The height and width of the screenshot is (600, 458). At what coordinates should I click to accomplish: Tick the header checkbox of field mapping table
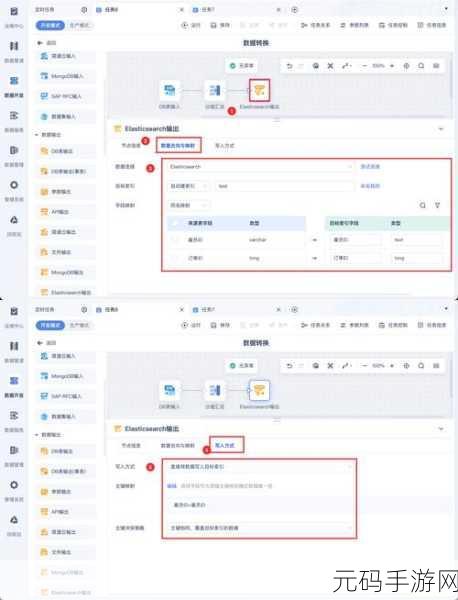tap(175, 223)
